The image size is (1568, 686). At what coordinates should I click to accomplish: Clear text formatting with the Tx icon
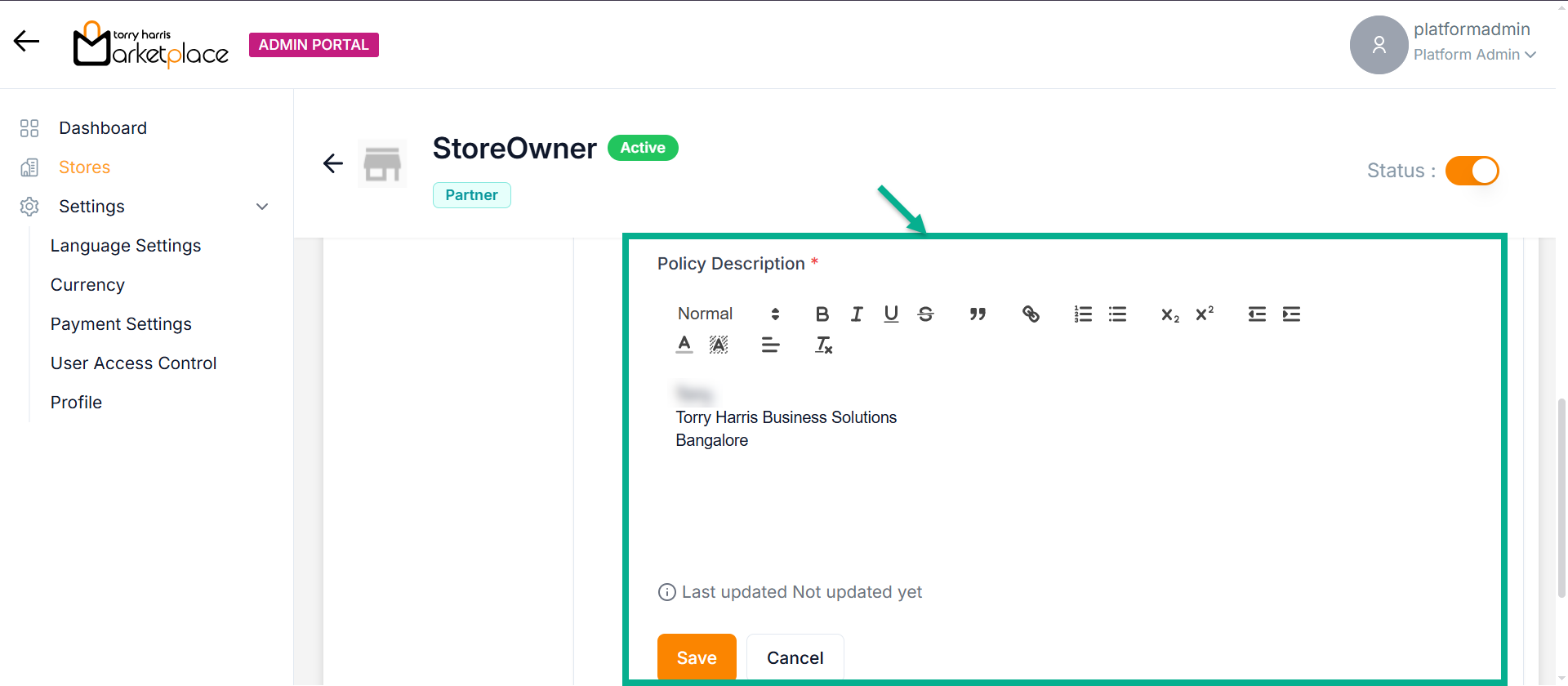click(x=823, y=345)
